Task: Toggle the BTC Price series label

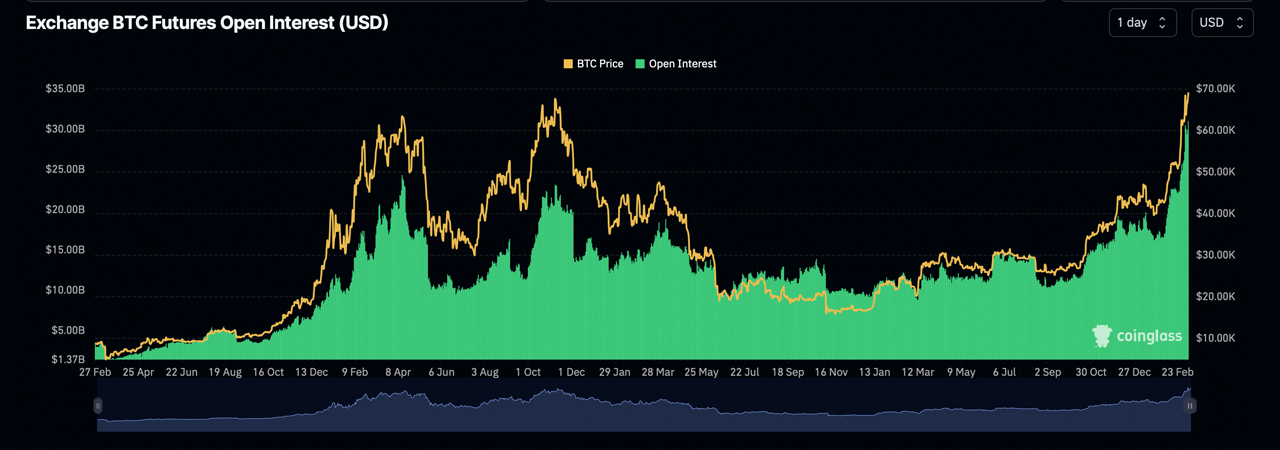Action: (600, 64)
